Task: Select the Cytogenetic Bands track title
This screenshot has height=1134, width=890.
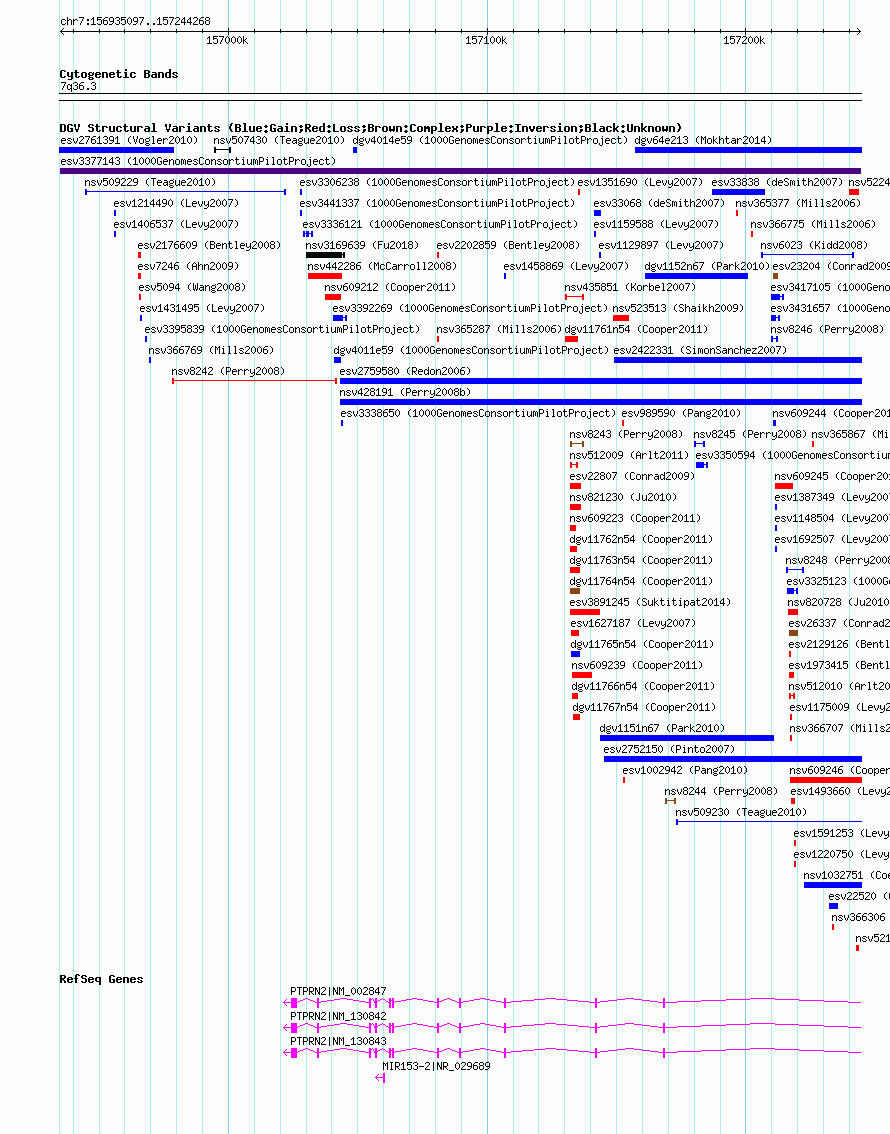Action: 119,74
